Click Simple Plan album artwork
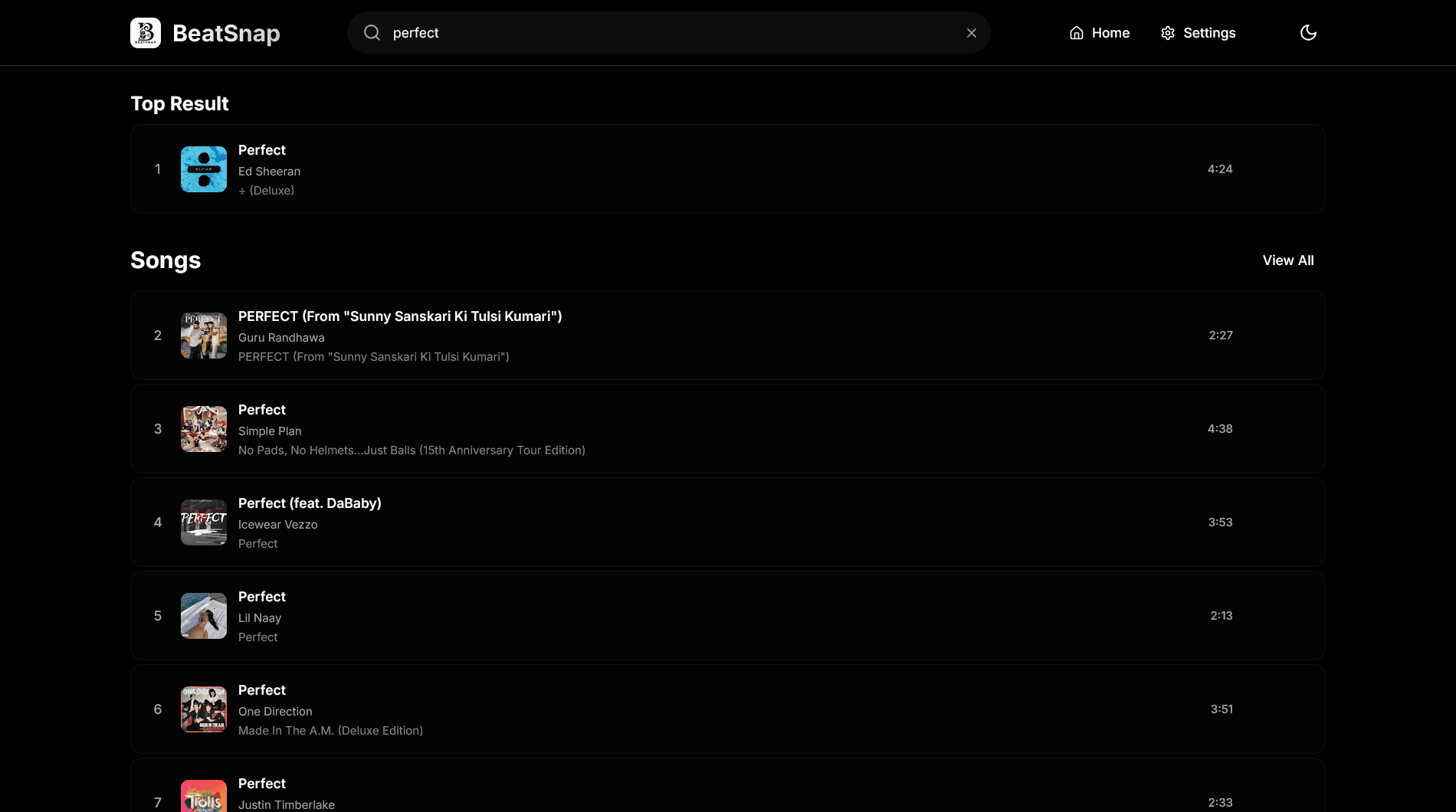The image size is (1456, 812). (204, 429)
